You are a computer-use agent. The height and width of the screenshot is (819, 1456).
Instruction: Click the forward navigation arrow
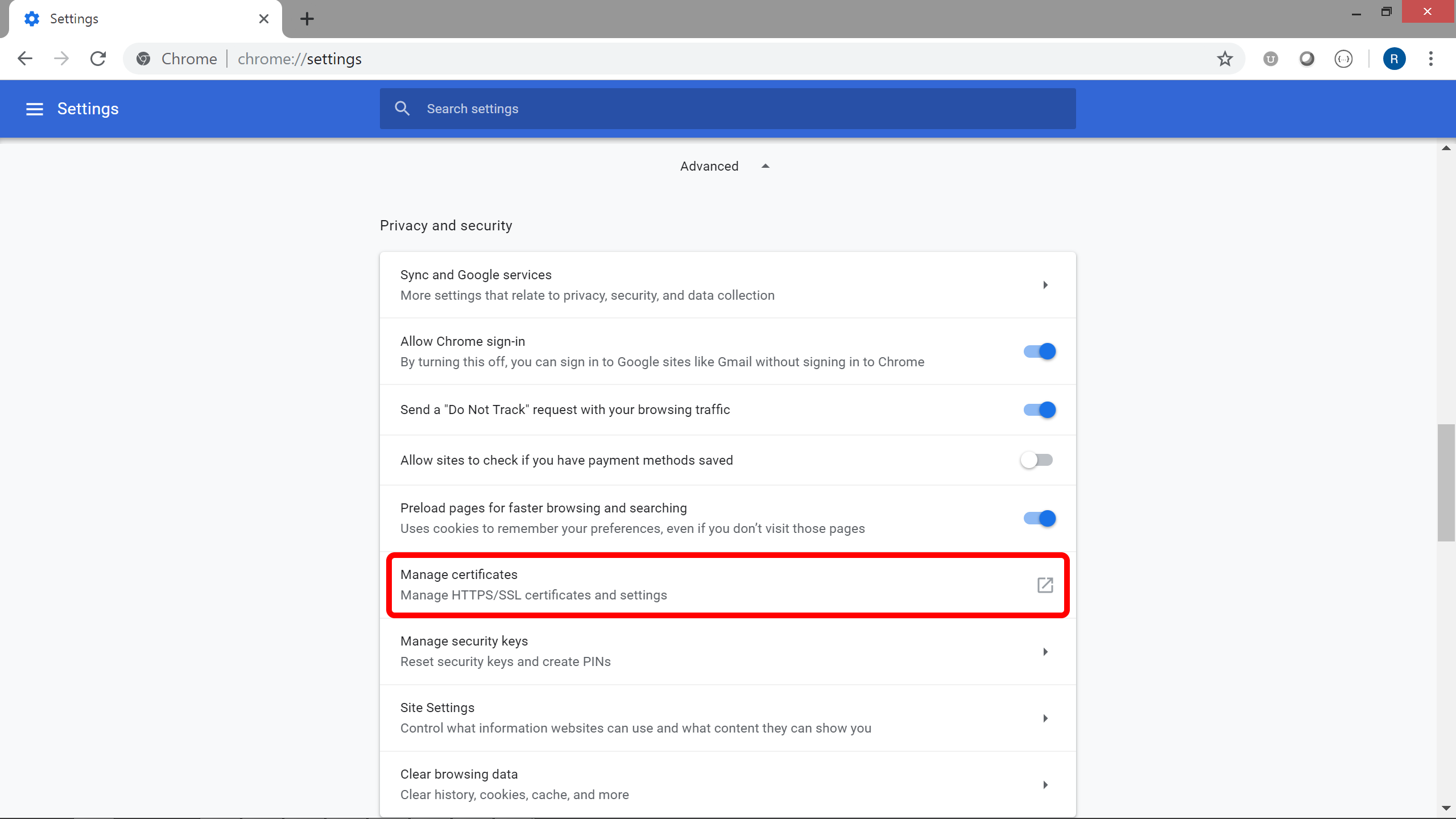click(x=61, y=59)
